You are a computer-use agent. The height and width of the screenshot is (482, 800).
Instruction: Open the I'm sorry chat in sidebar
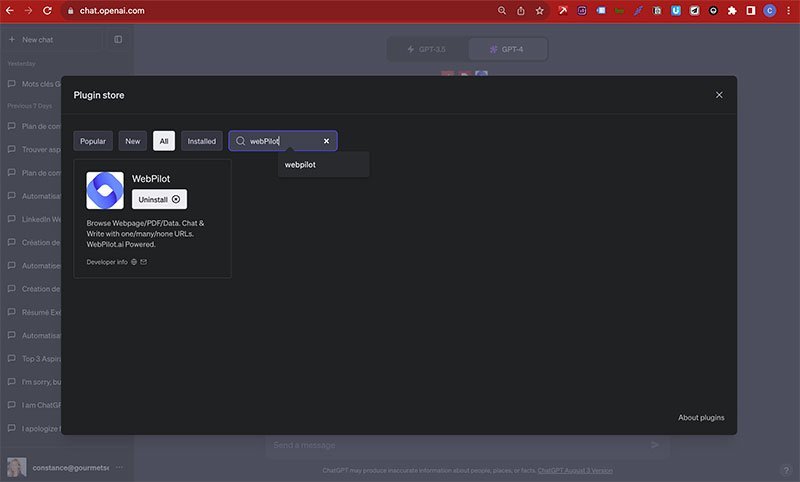[x=34, y=382]
